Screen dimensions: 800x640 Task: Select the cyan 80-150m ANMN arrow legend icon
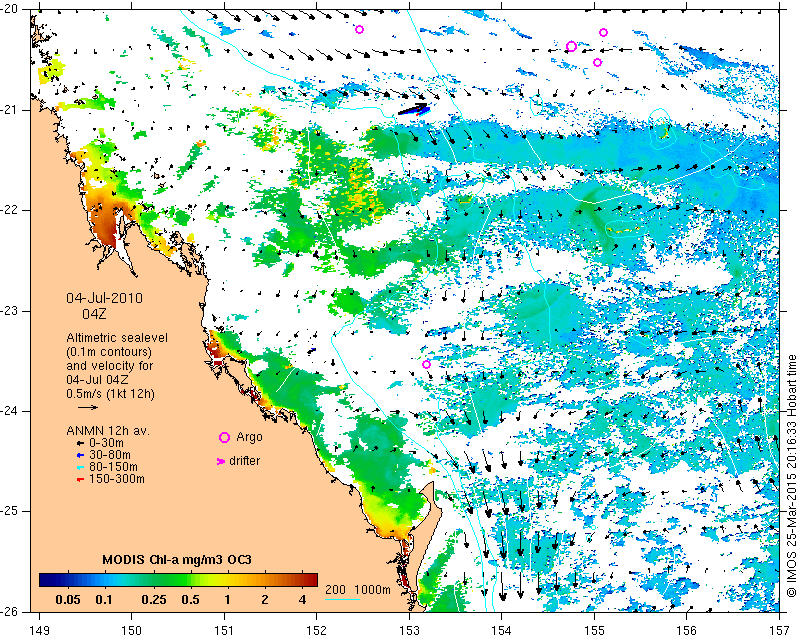point(80,467)
